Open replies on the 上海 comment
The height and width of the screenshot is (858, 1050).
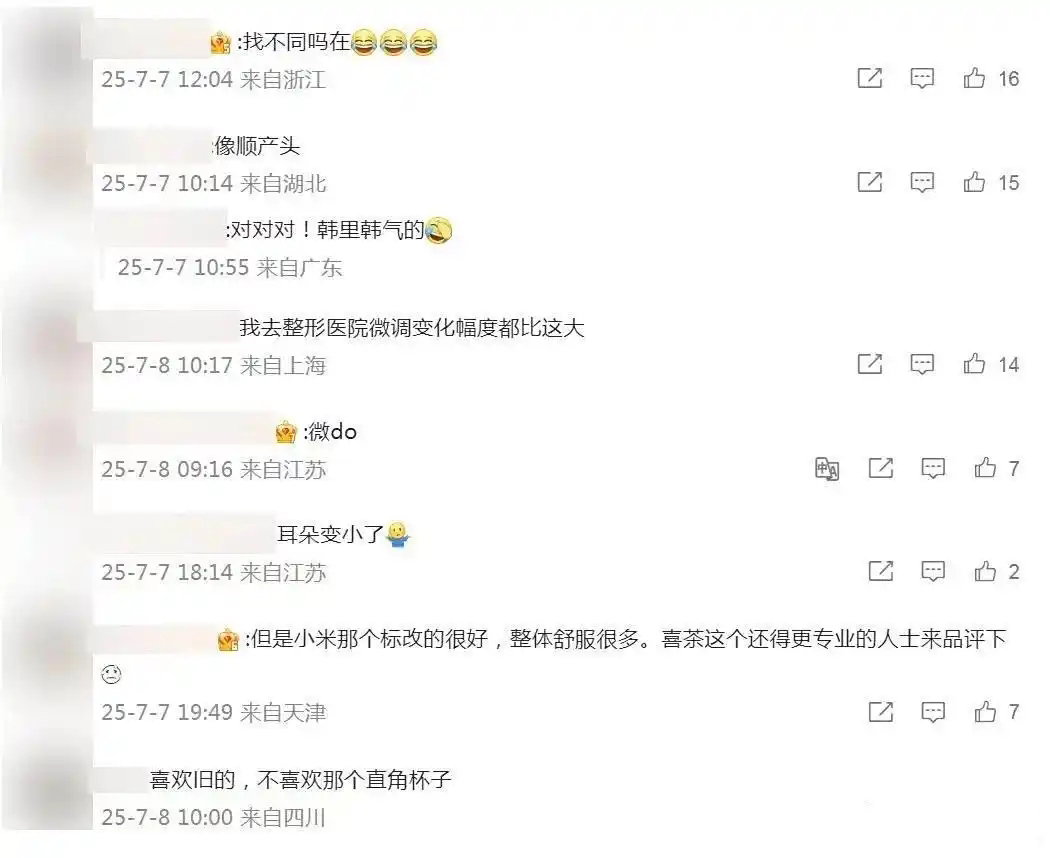point(922,364)
